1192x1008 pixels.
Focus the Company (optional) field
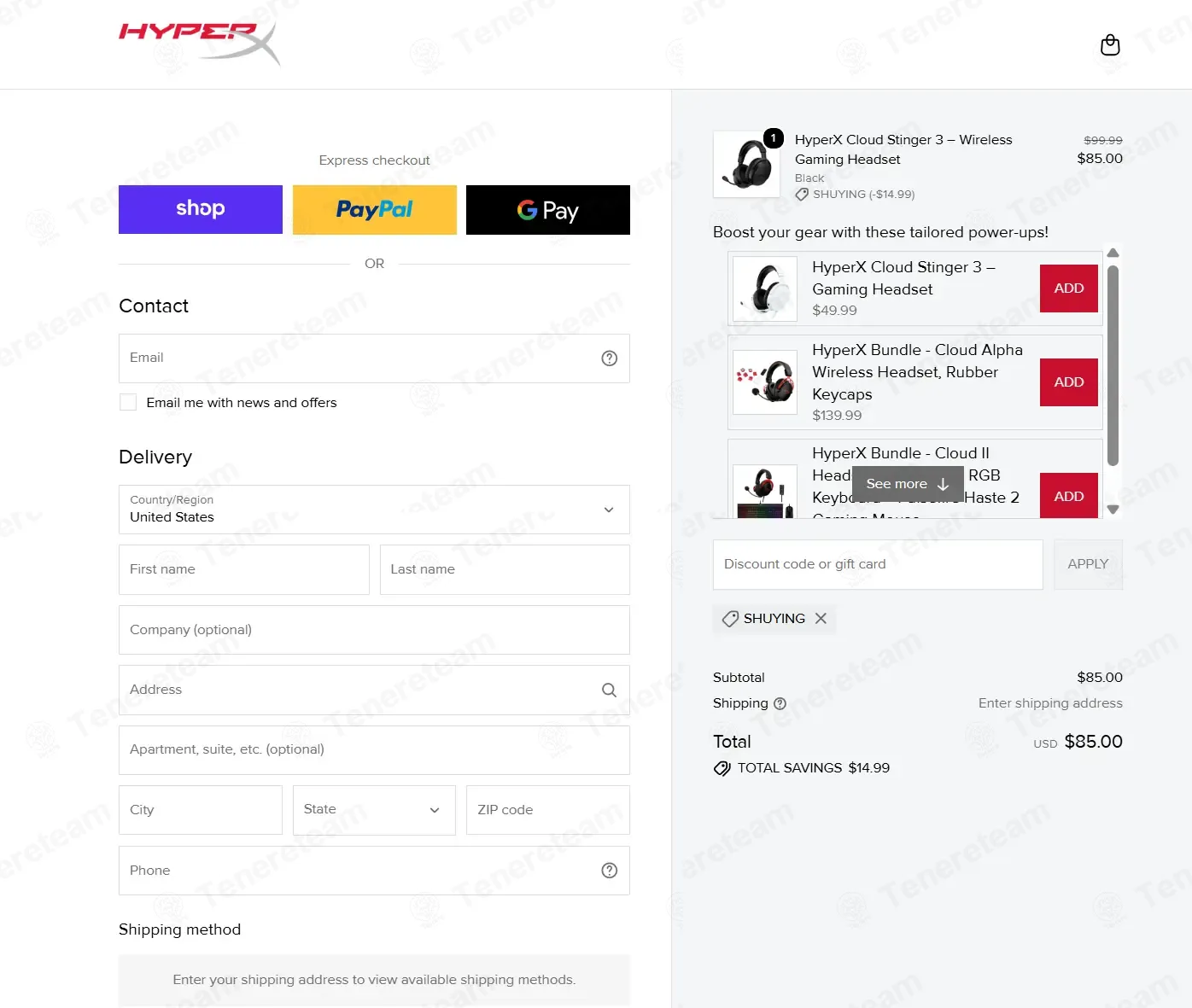pos(374,630)
